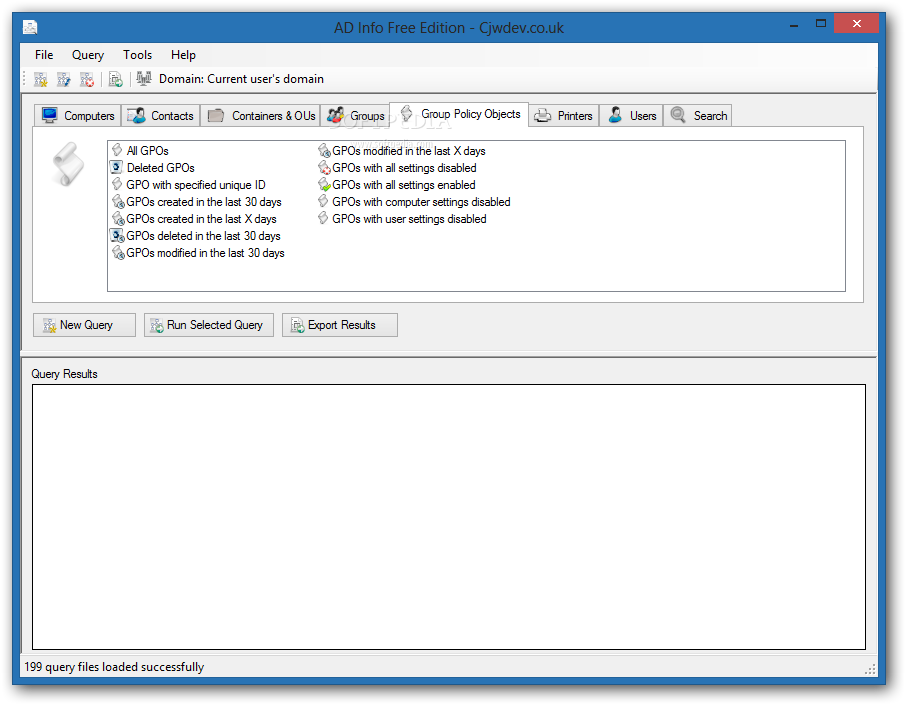Click the domain selection icon in toolbar
906x705 pixels.
coord(144,78)
